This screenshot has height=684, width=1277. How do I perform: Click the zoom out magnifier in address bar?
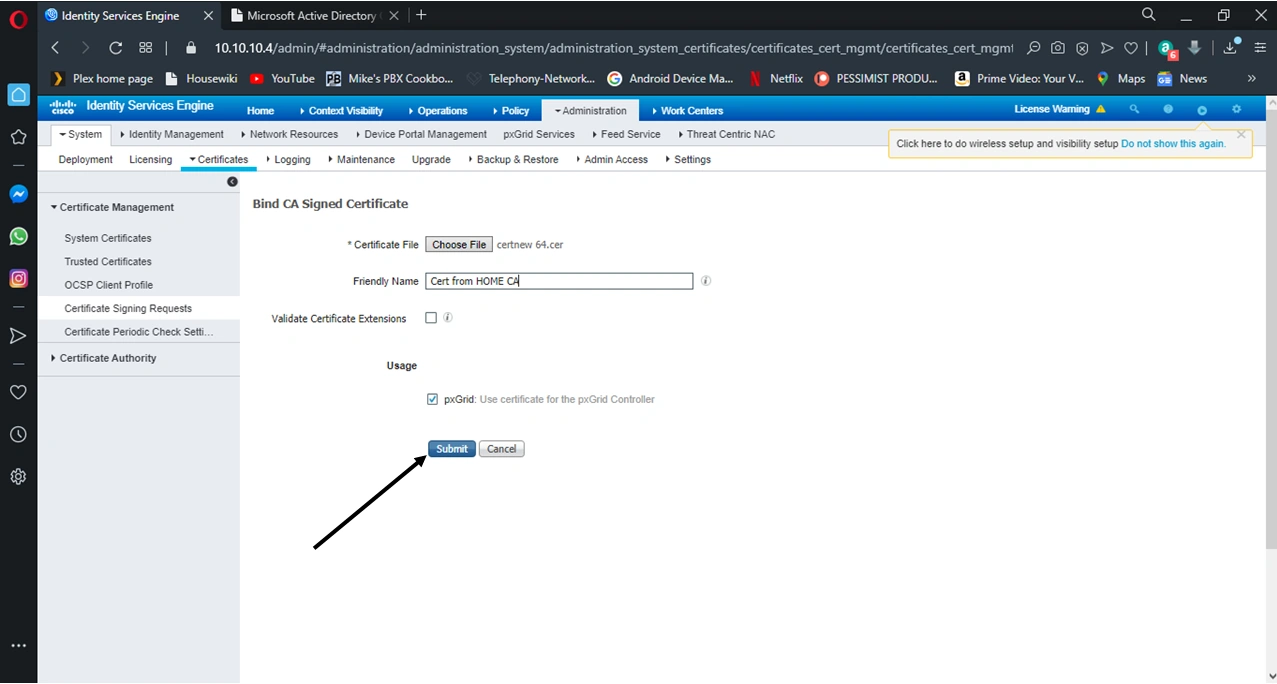[x=1033, y=47]
